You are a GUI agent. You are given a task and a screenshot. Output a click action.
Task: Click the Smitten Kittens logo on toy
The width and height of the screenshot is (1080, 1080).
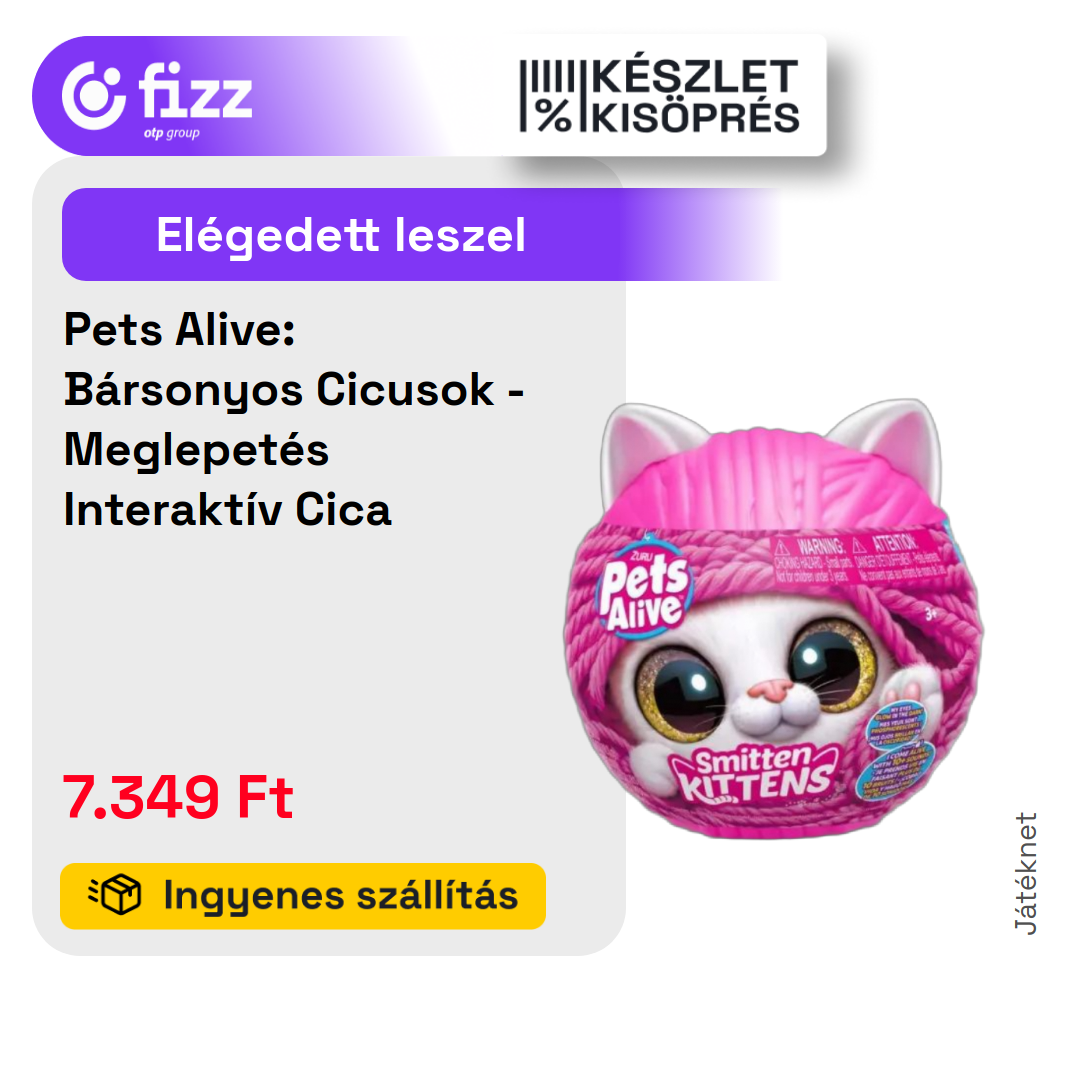(756, 774)
